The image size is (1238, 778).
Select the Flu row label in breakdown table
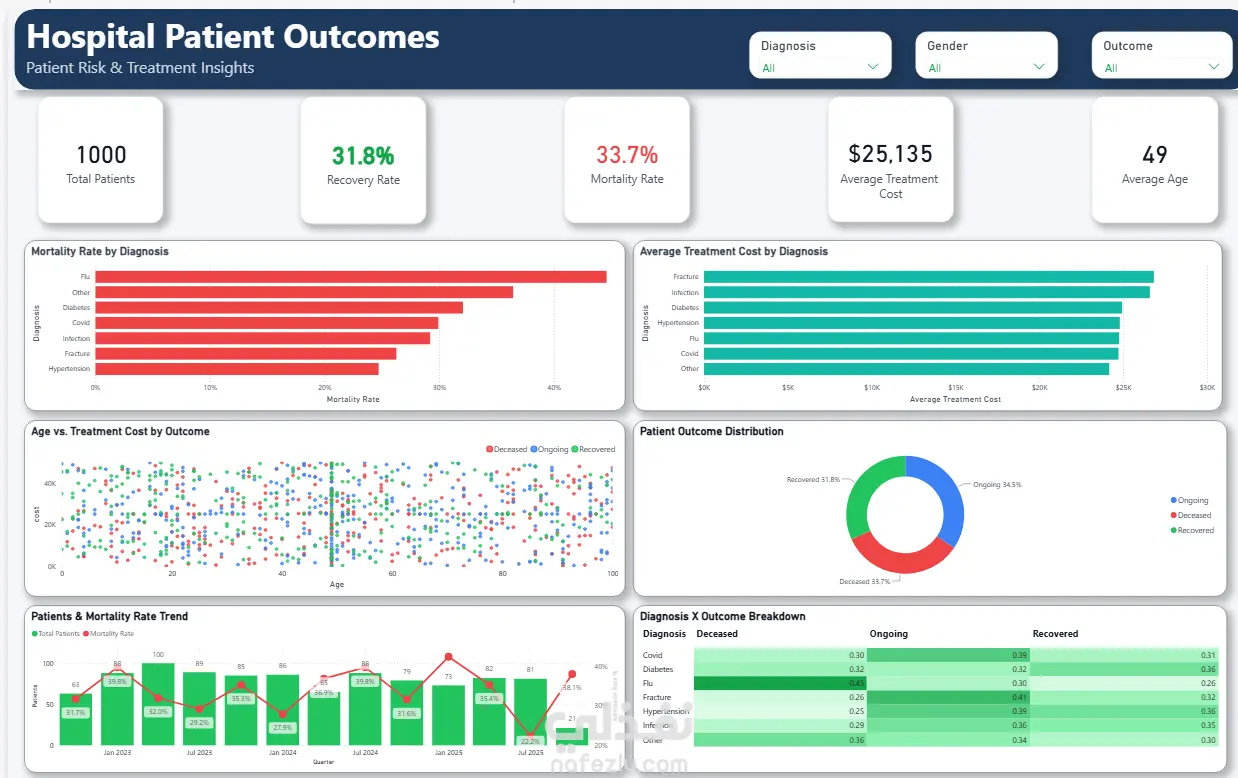tap(647, 683)
